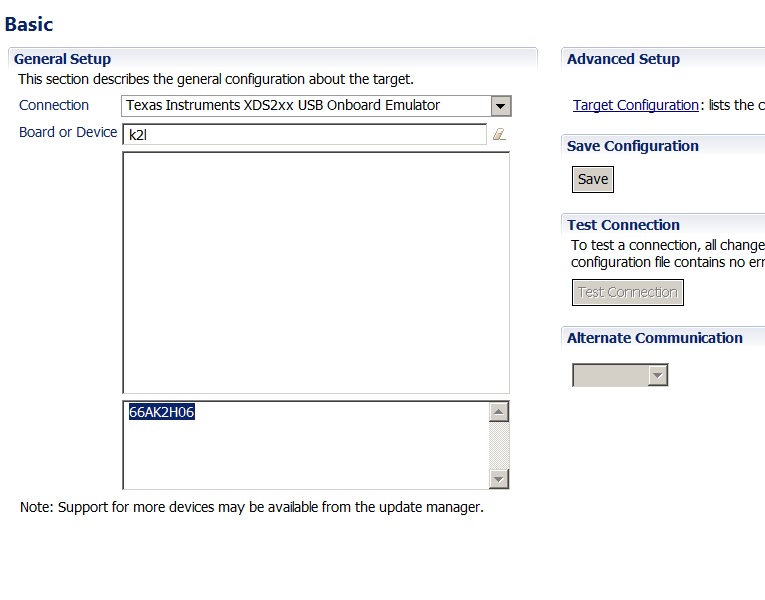Click the Test Connection section header

click(x=623, y=225)
